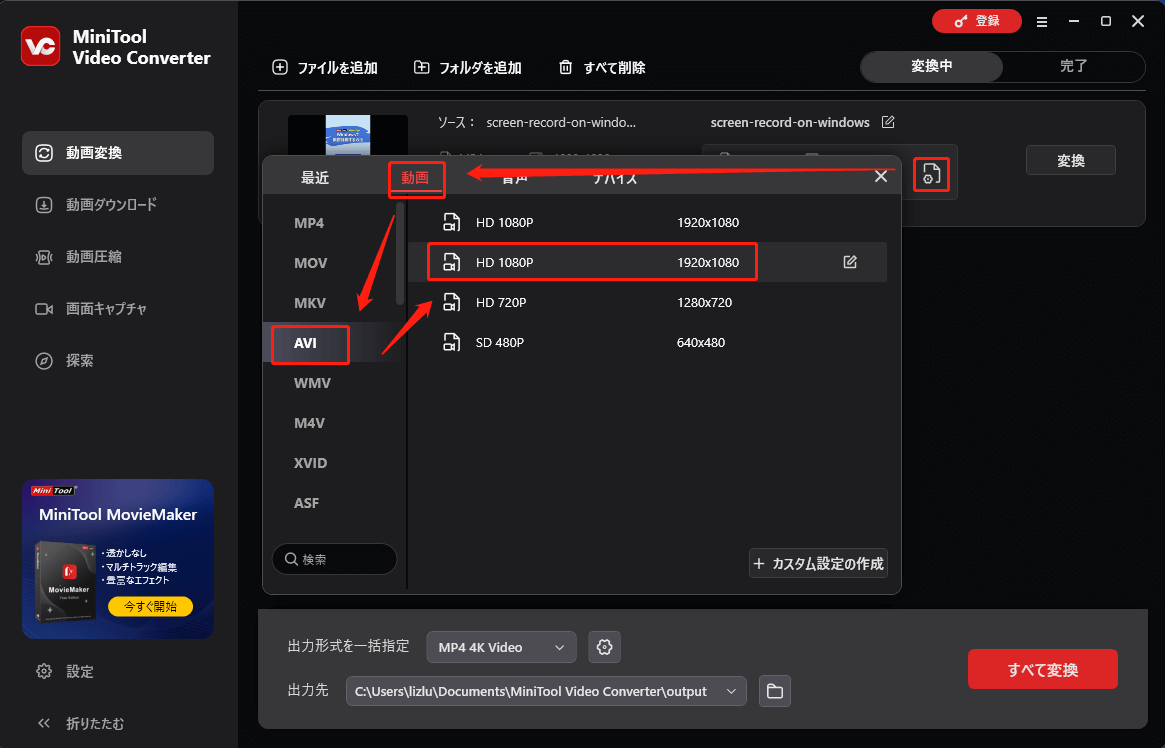The height and width of the screenshot is (748, 1165).
Task: Click the MiniTool MovieMaker ad banner title
Action: [x=118, y=515]
